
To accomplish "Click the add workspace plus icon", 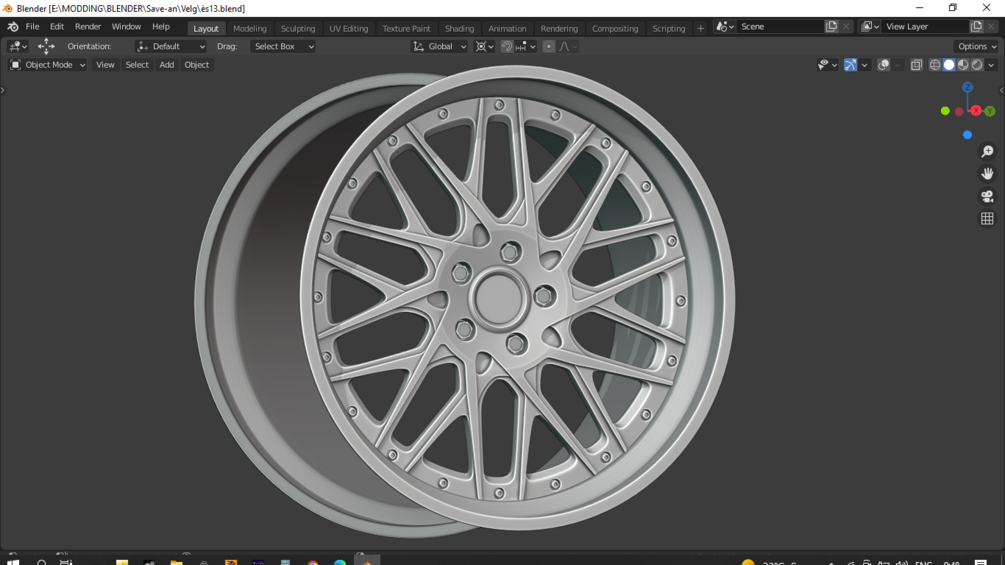I will pos(700,28).
